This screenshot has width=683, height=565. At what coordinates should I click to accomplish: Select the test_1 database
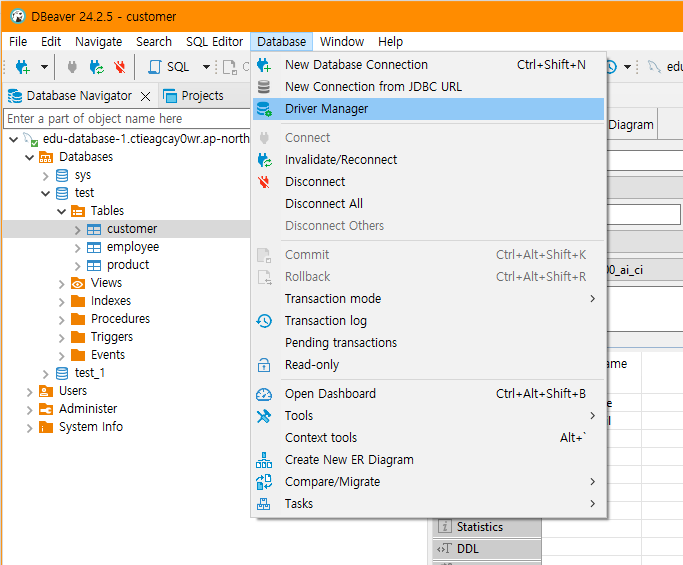click(x=90, y=373)
